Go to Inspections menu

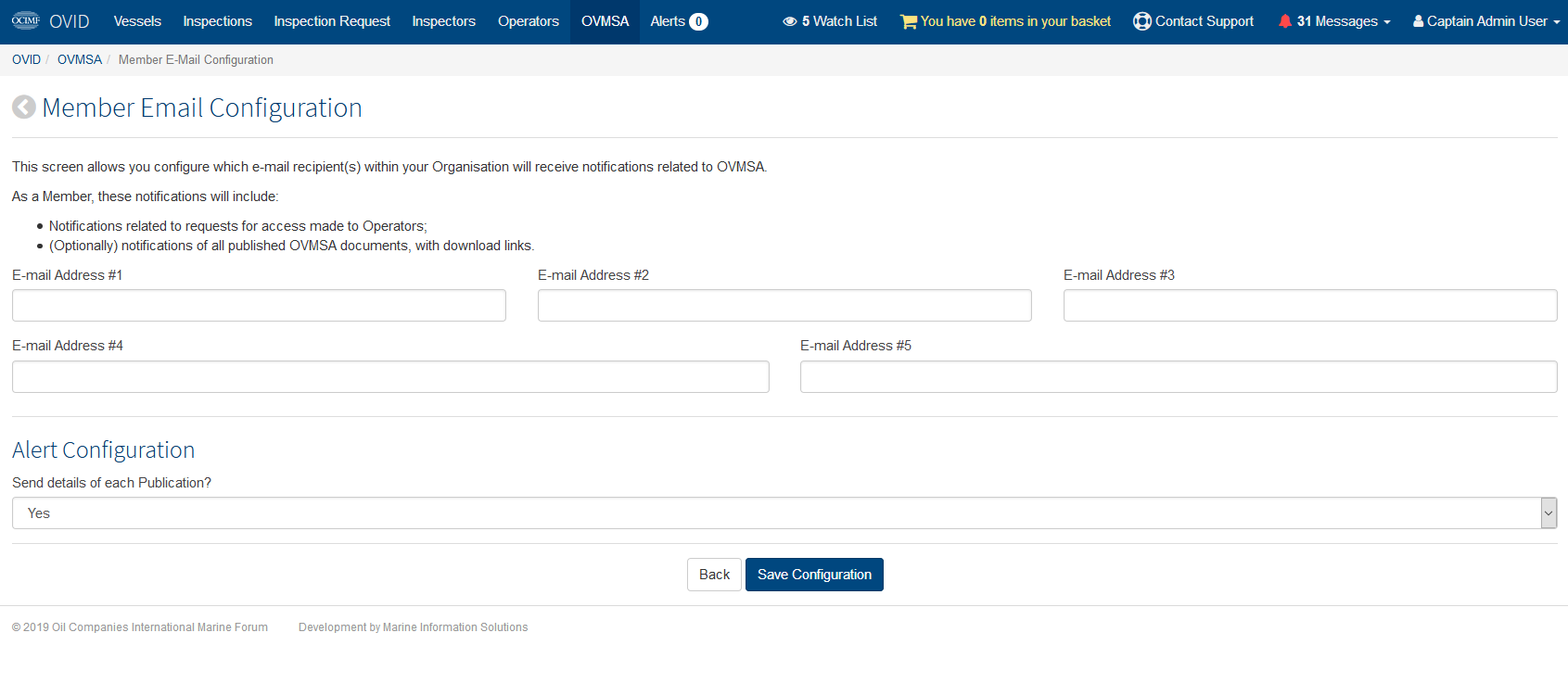click(x=218, y=21)
